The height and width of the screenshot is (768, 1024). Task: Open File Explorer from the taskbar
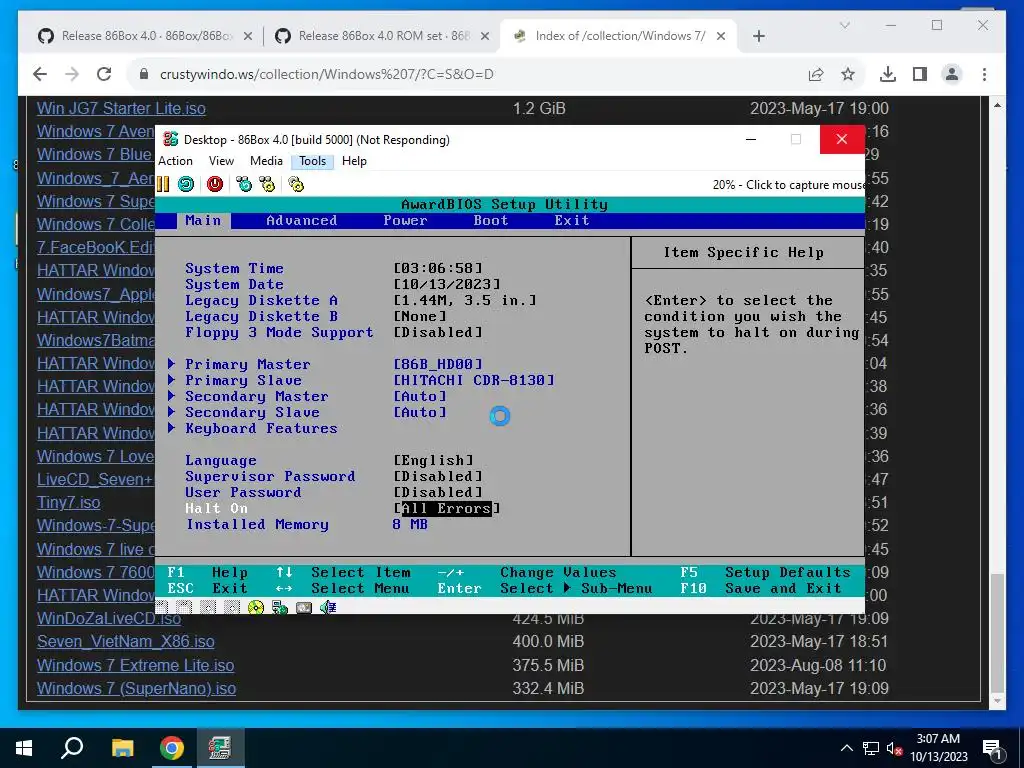click(x=122, y=748)
